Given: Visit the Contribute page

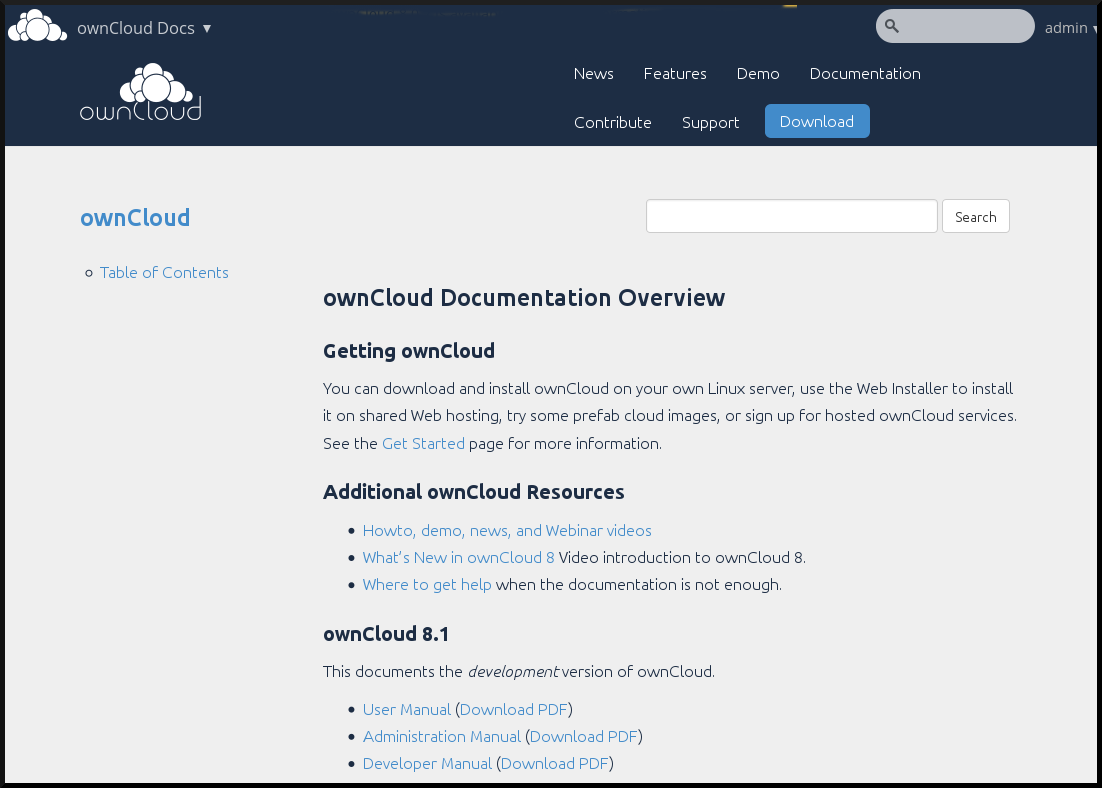Looking at the screenshot, I should [x=612, y=123].
